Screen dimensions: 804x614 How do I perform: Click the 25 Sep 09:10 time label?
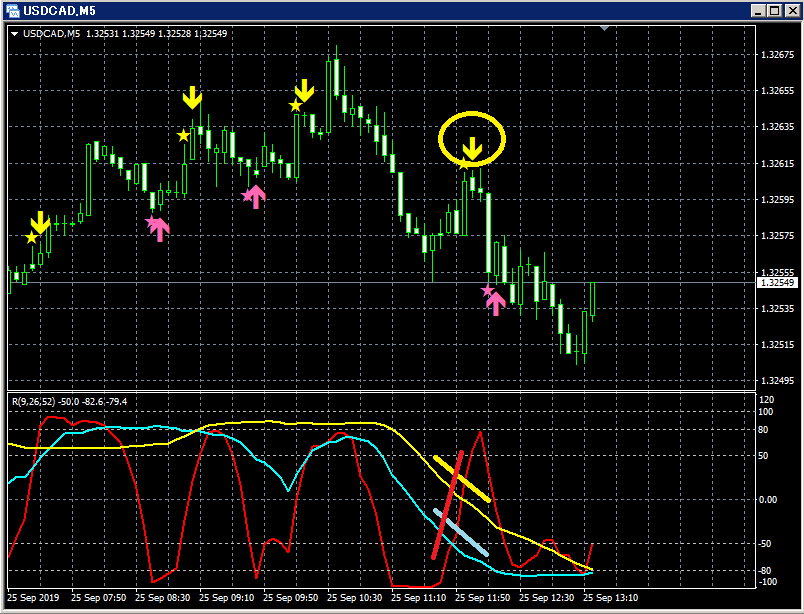point(227,598)
